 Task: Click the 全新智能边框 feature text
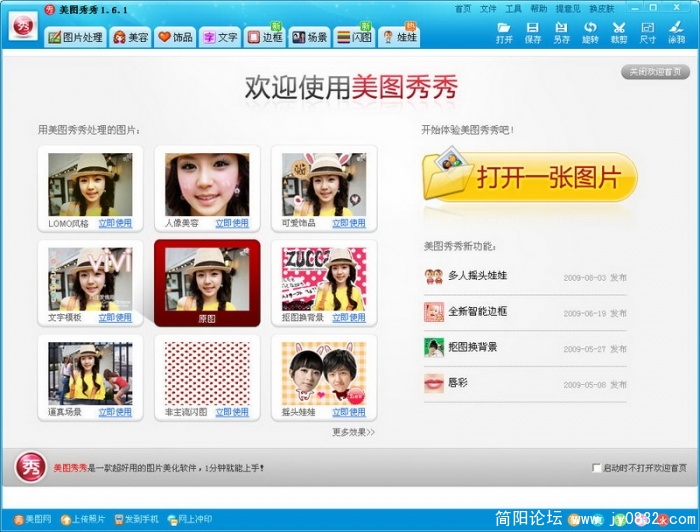click(478, 312)
